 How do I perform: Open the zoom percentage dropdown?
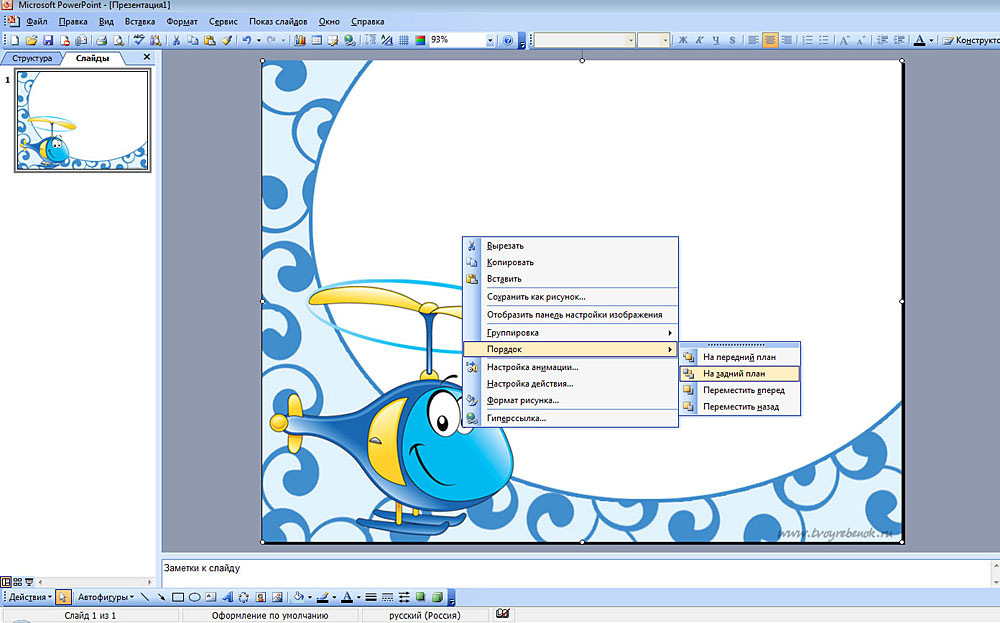click(x=490, y=41)
